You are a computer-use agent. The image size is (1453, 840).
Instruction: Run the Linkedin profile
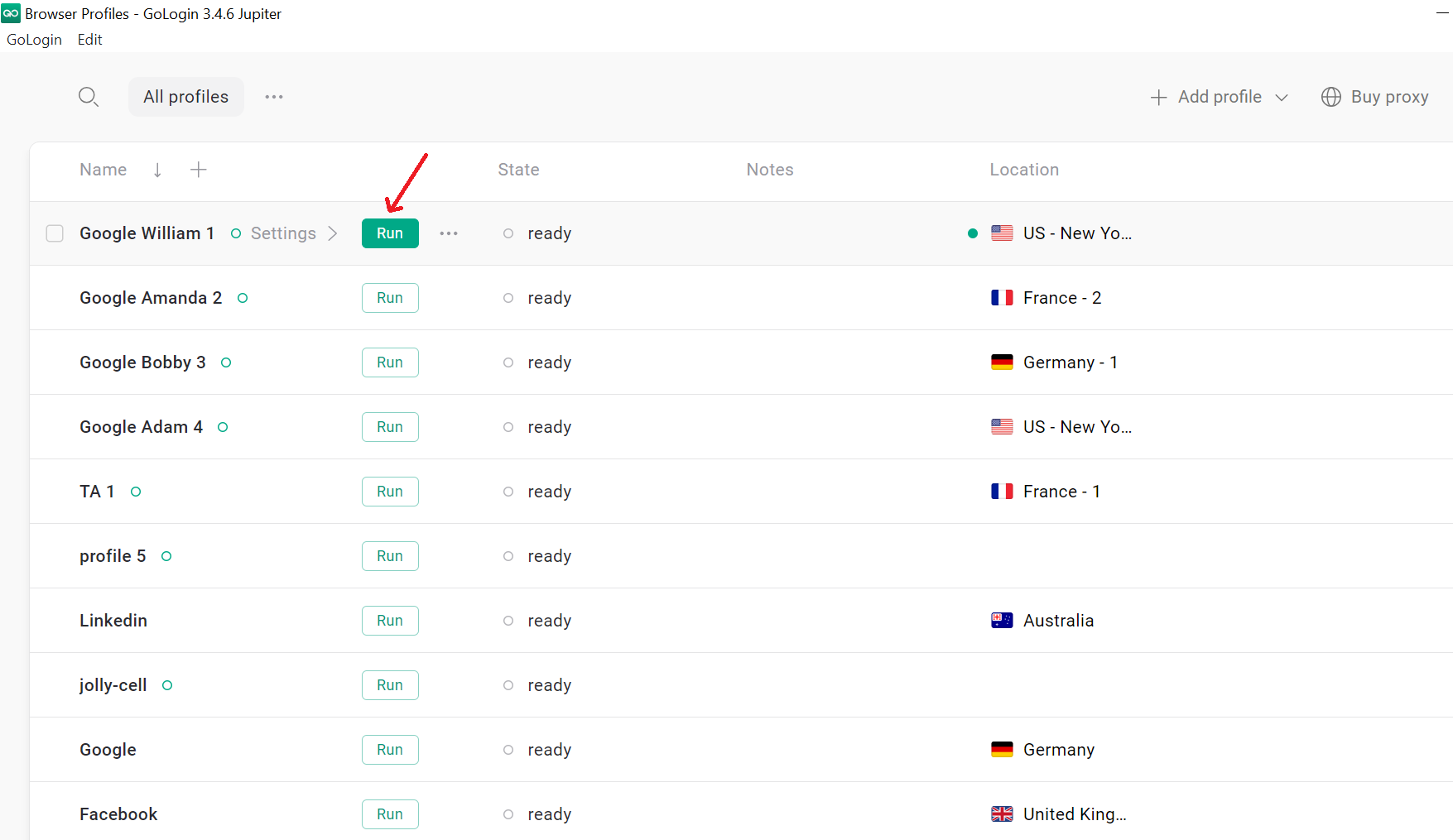tap(390, 621)
